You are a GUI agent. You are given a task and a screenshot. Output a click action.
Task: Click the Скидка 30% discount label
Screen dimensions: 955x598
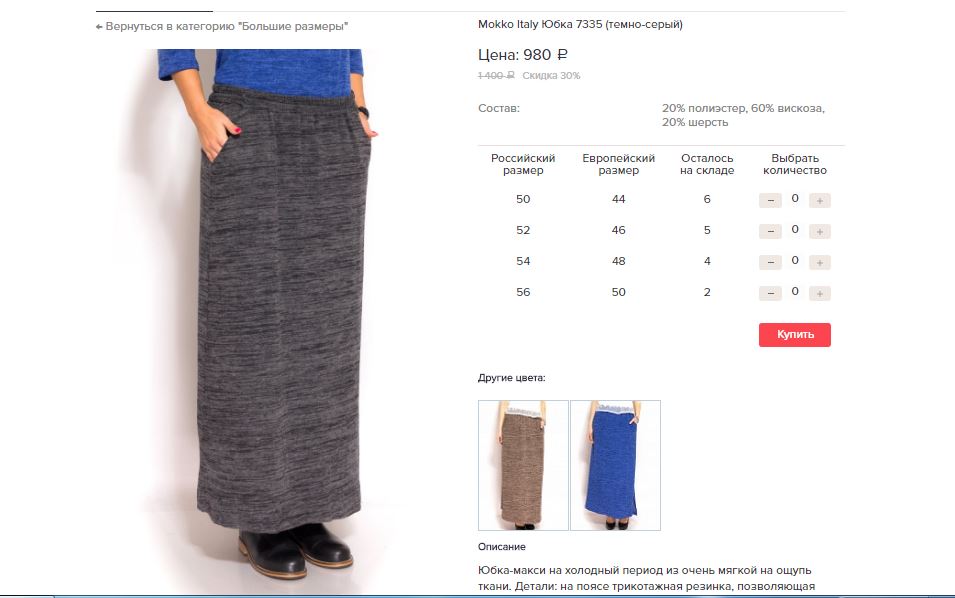coord(551,76)
